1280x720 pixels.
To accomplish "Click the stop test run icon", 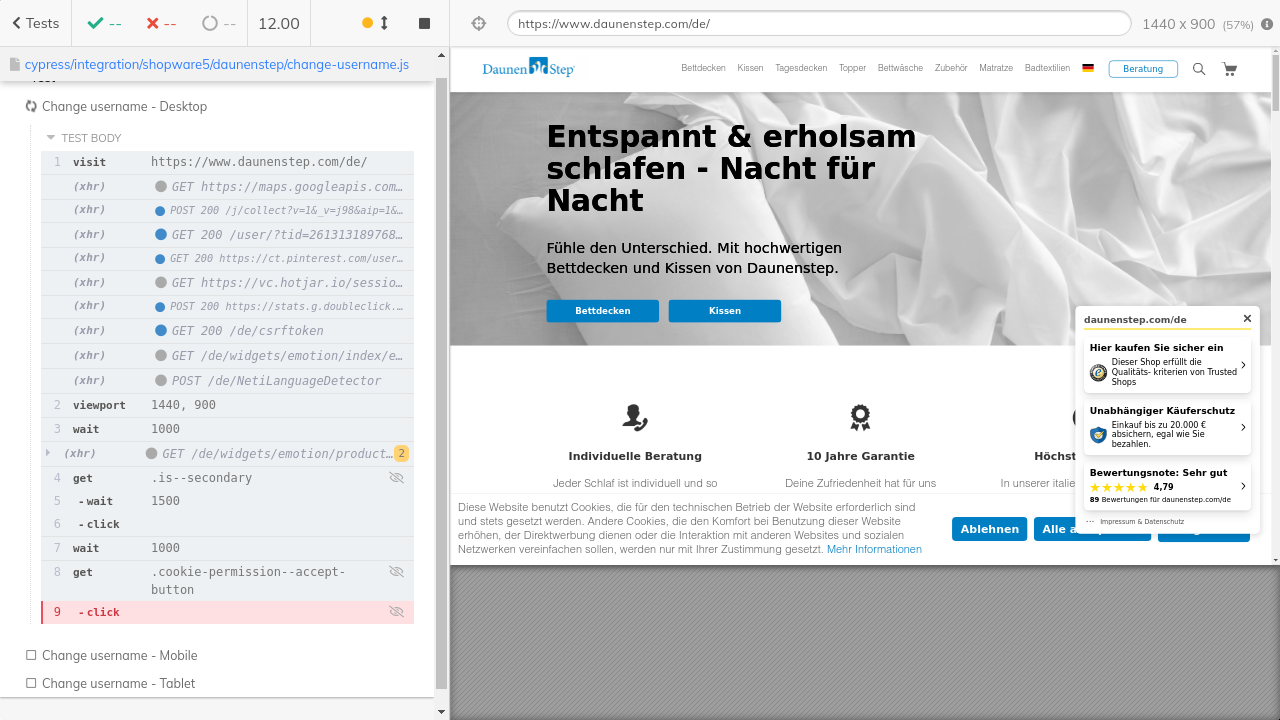I will [424, 23].
